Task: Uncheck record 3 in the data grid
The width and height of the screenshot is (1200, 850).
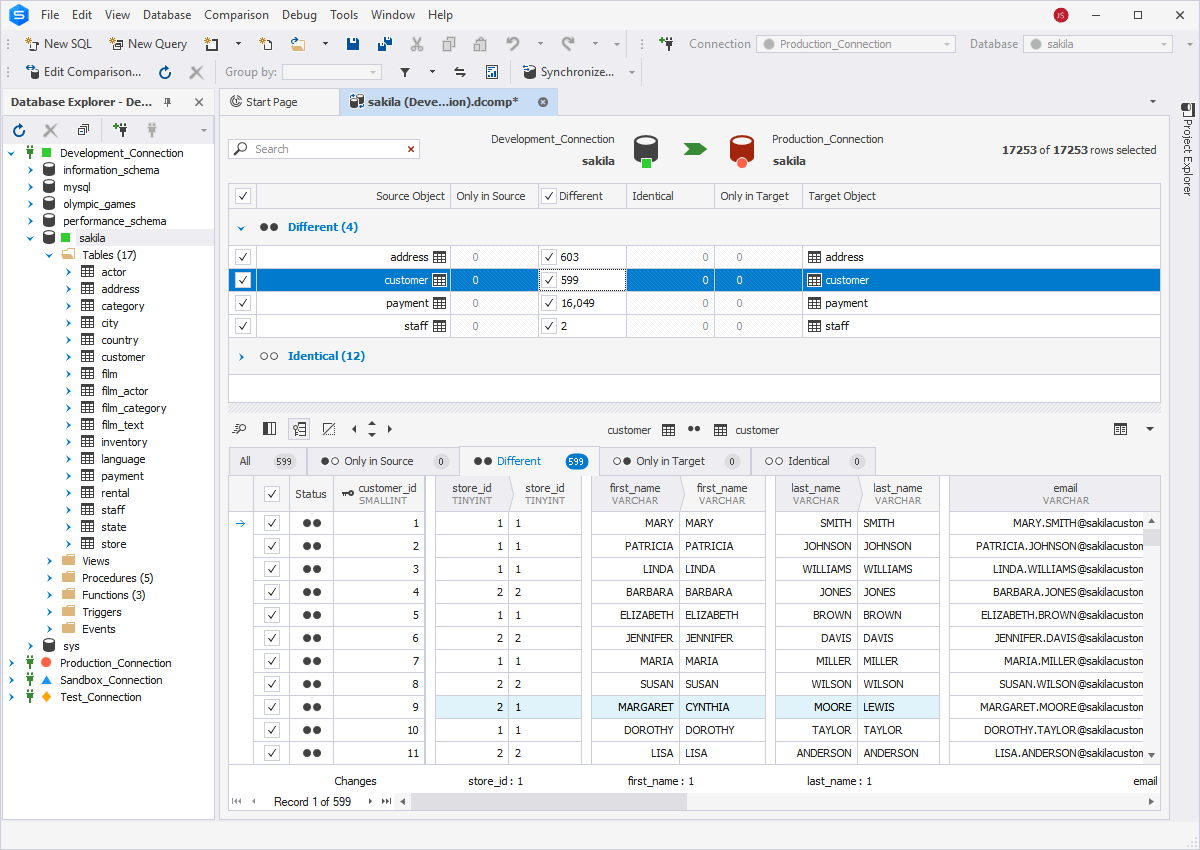Action: pos(271,568)
